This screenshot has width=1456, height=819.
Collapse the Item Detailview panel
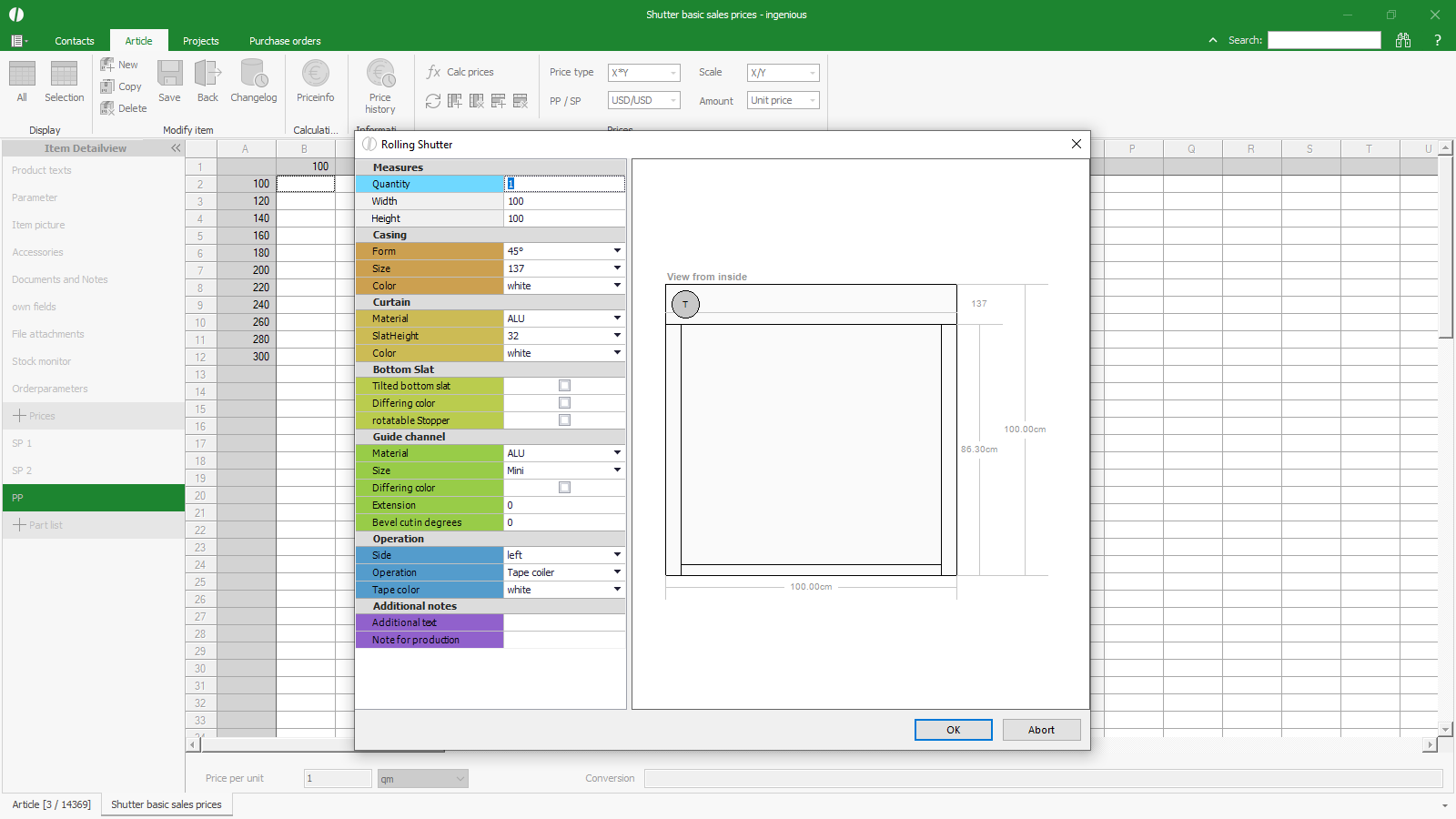(176, 148)
